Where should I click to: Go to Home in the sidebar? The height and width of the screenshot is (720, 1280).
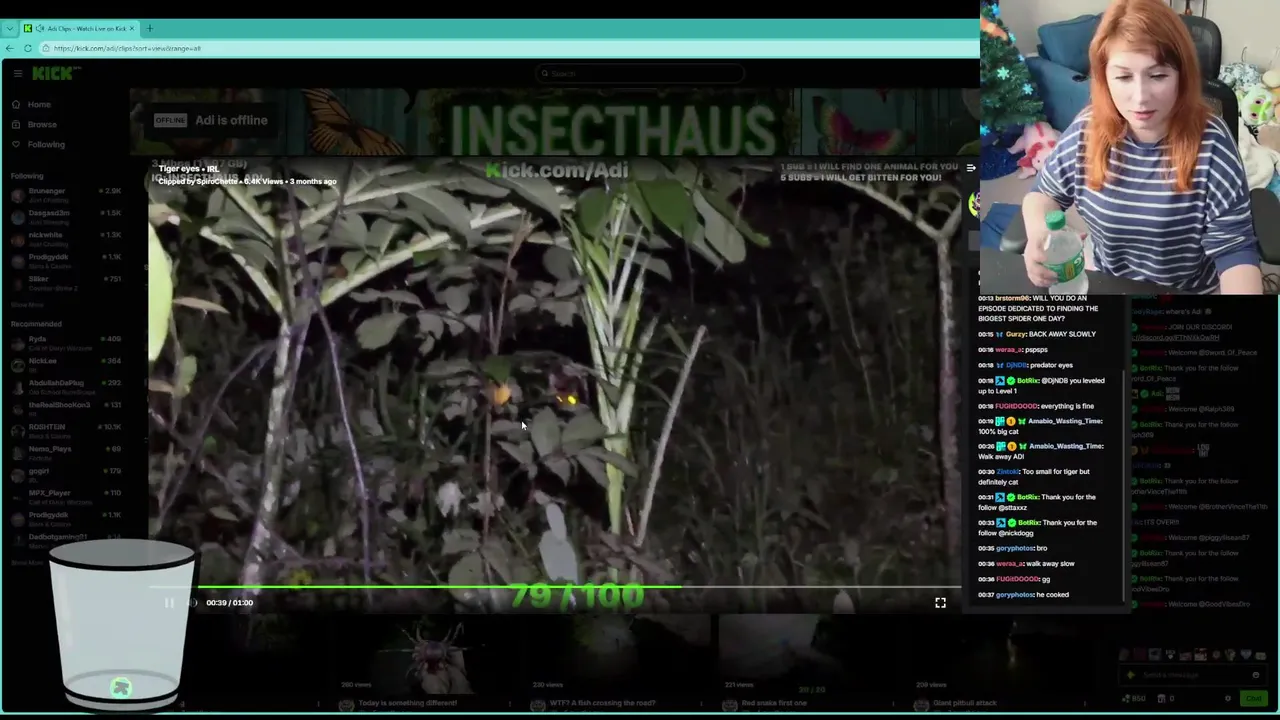[x=39, y=104]
